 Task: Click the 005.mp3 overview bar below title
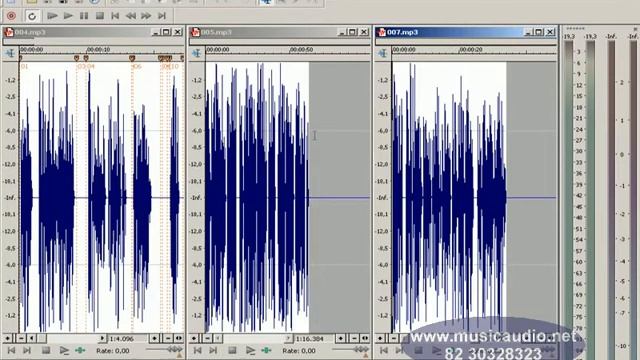point(280,42)
